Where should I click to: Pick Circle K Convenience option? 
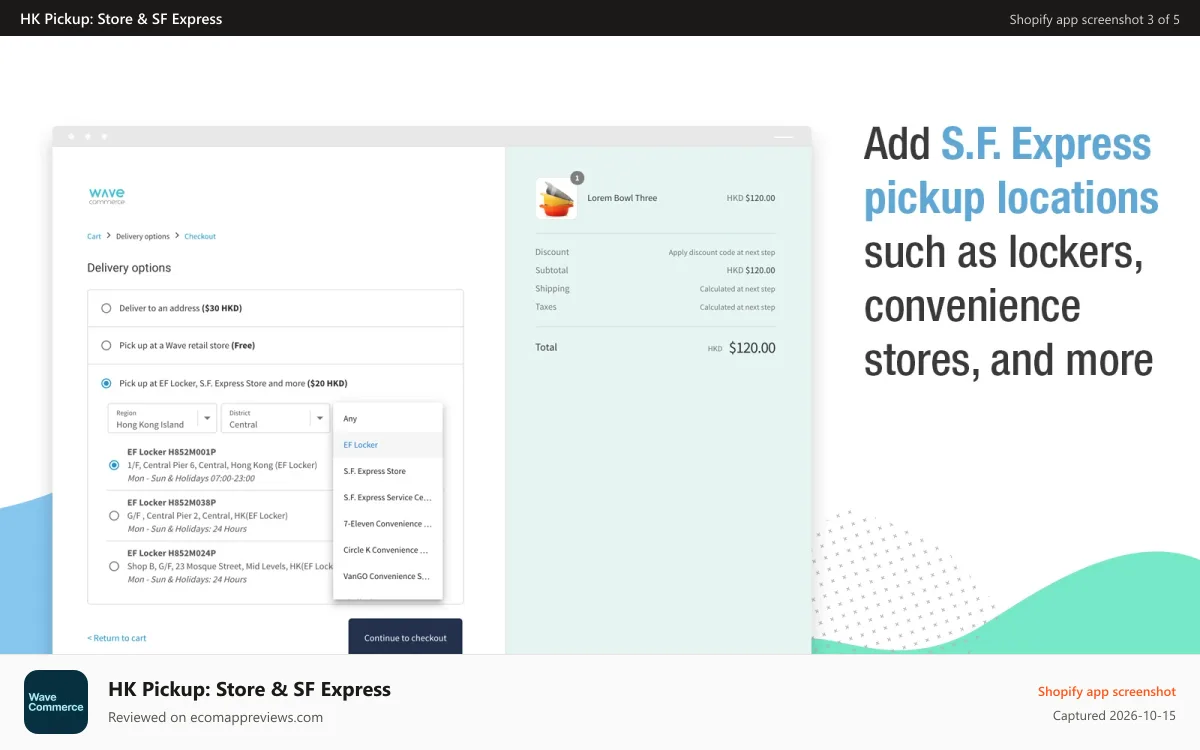pyautogui.click(x=388, y=550)
